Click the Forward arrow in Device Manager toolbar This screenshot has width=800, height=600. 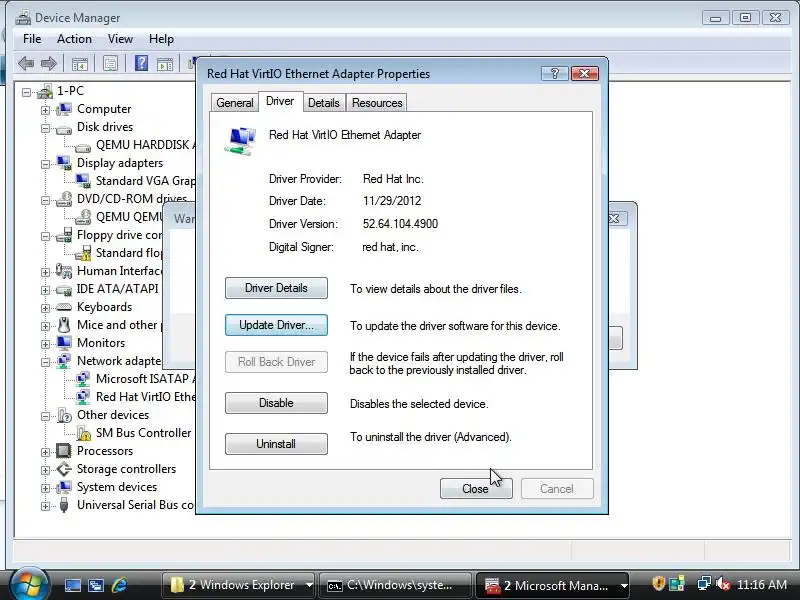click(48, 64)
